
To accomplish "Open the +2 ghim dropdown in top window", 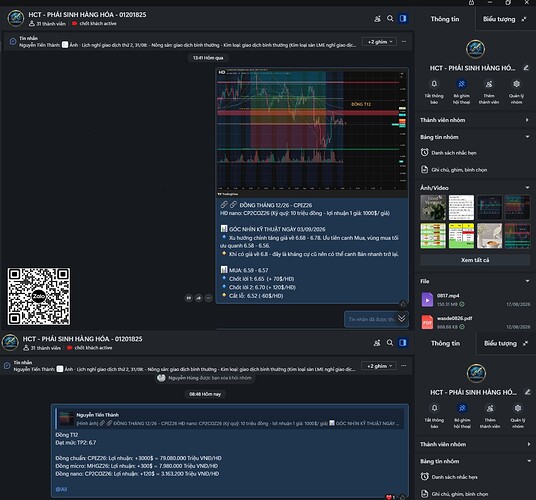I will [379, 42].
